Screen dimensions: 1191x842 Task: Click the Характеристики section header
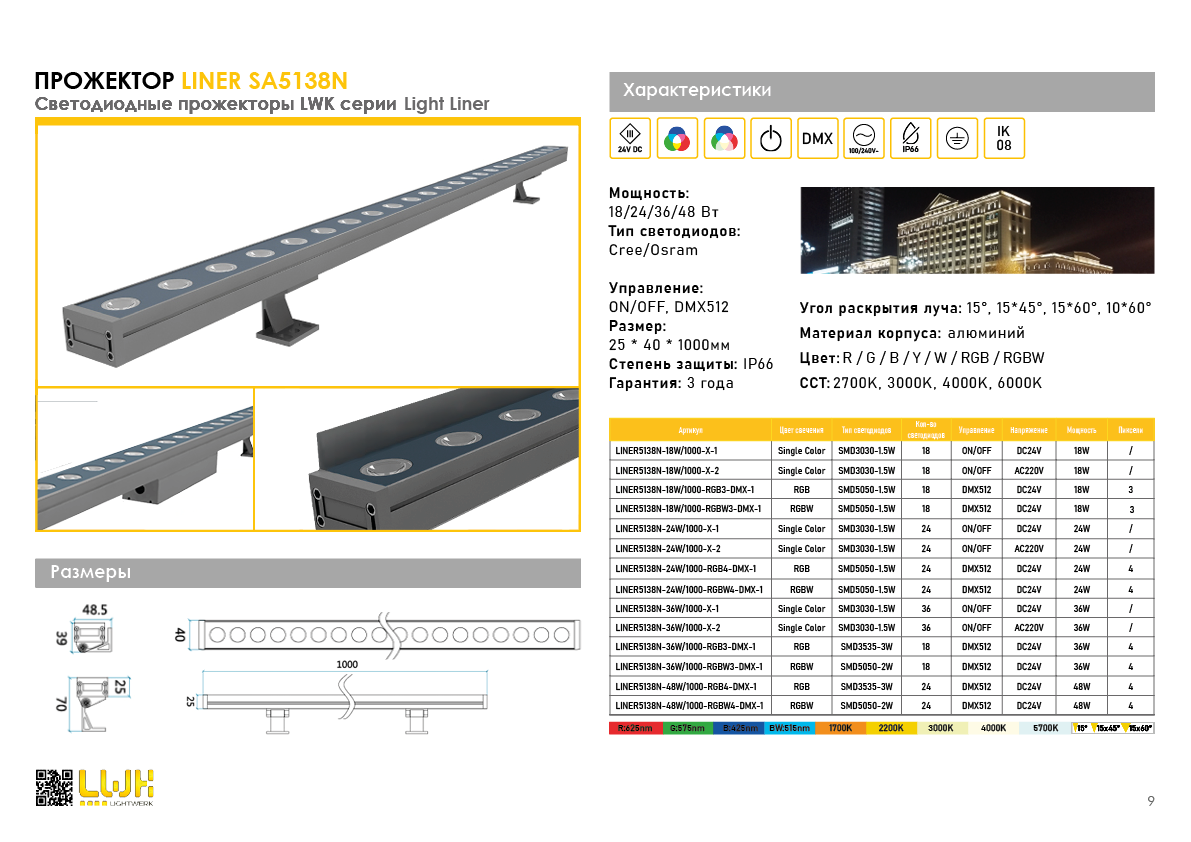click(x=881, y=91)
